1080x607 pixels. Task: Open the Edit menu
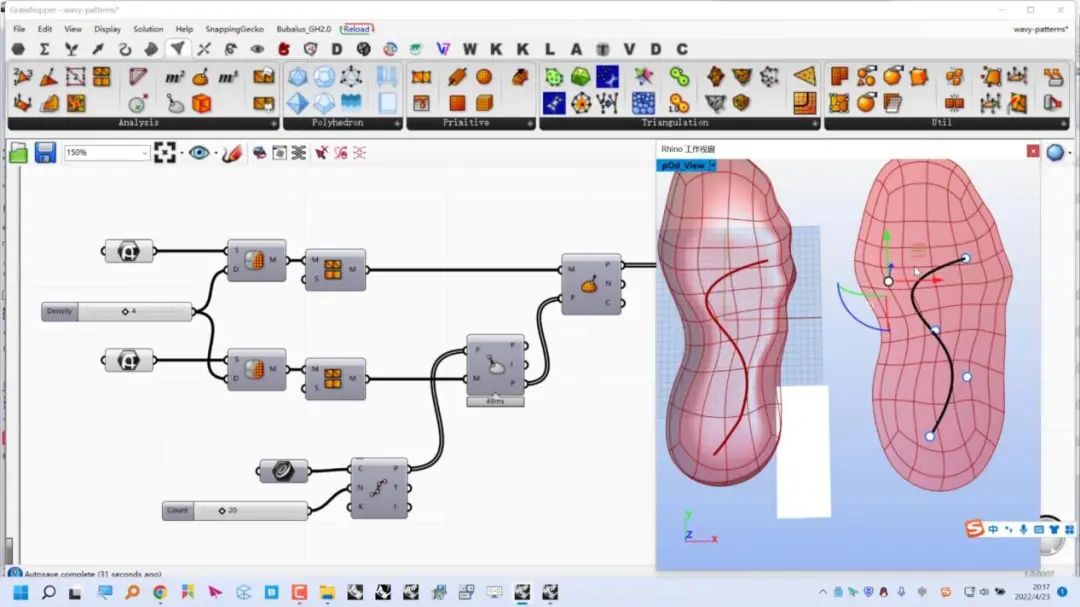coord(45,29)
